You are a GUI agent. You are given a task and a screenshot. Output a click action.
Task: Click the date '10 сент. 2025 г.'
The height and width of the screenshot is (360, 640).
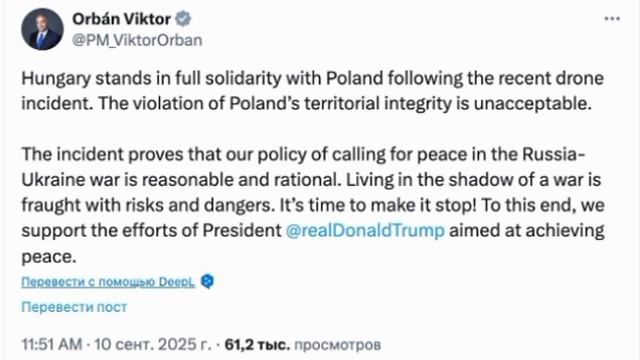[153, 345]
